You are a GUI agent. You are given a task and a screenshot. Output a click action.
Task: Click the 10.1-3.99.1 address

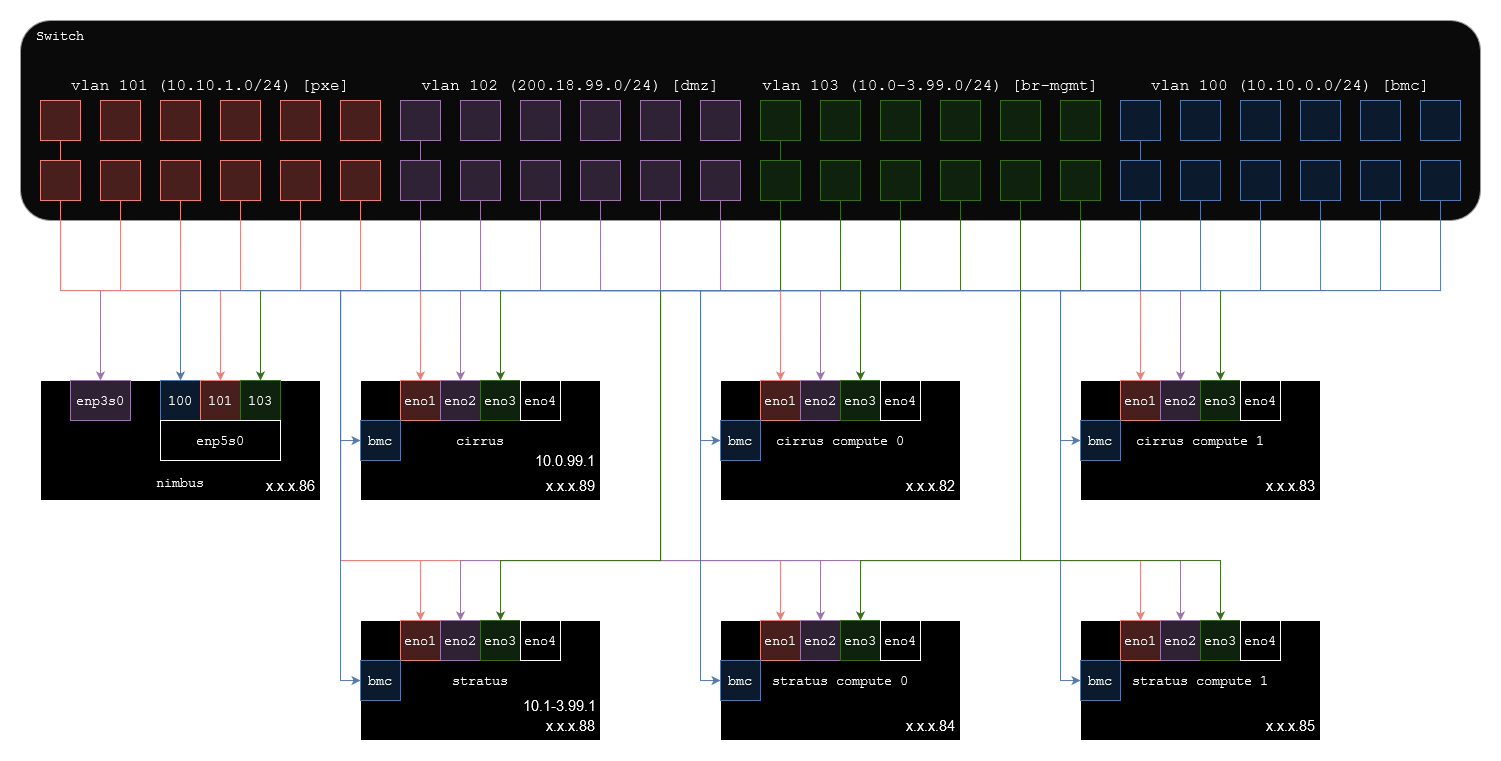tap(560, 706)
